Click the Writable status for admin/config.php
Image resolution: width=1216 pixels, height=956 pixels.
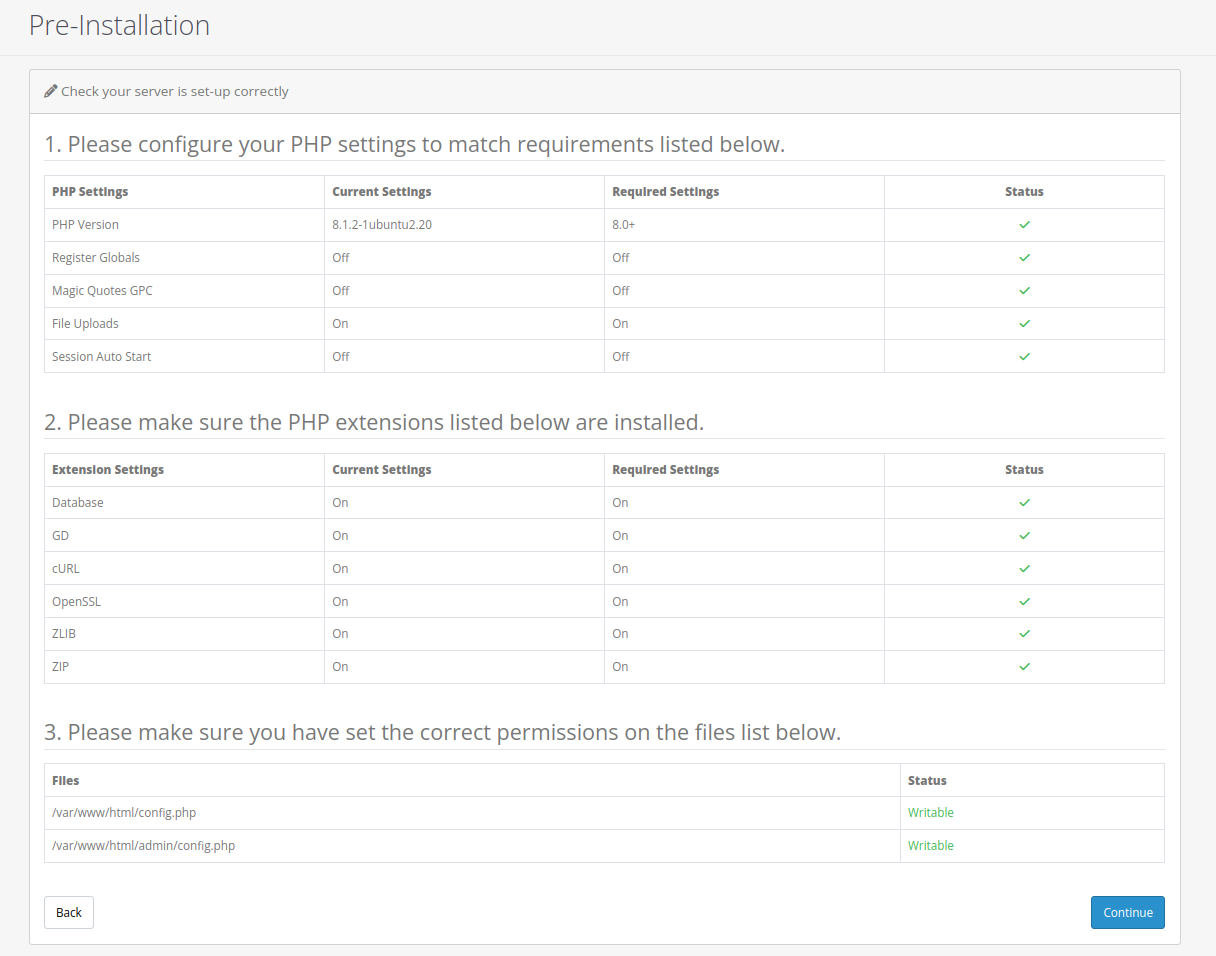pos(930,846)
